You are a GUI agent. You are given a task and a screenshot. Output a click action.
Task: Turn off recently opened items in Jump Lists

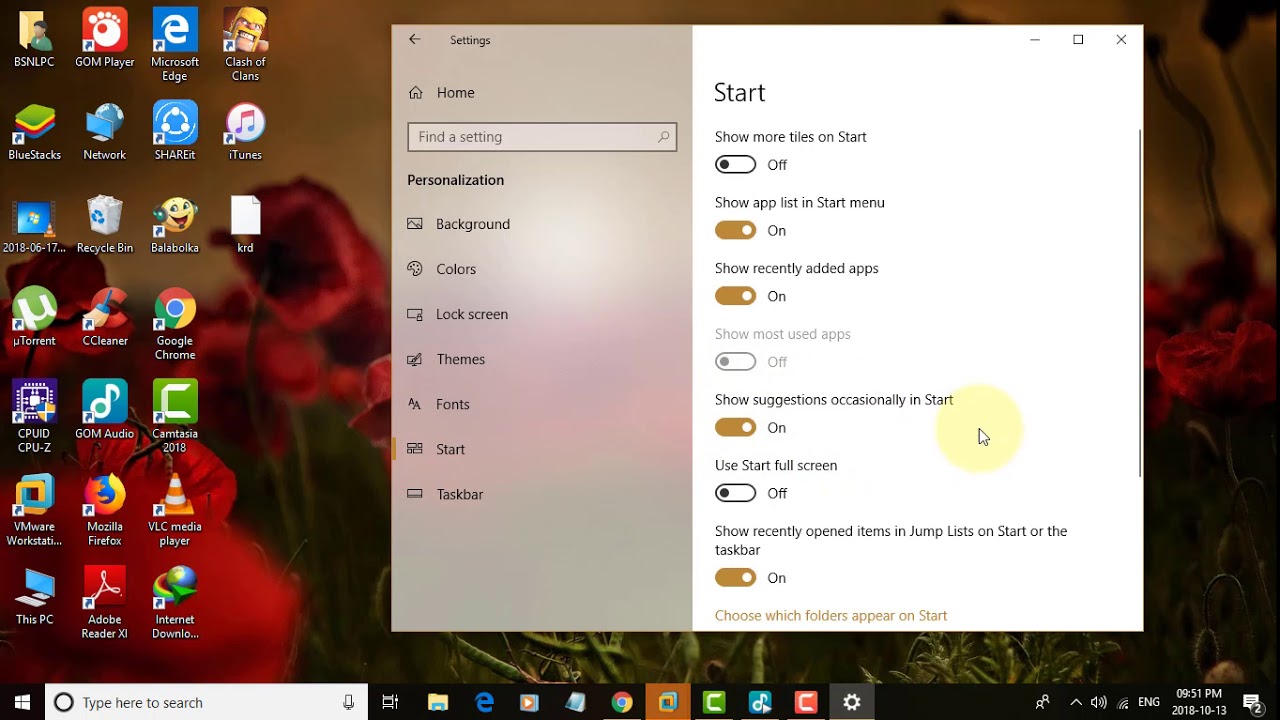[735, 578]
